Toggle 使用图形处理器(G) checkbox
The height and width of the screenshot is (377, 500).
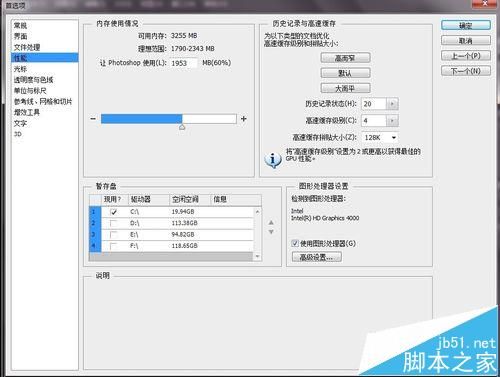(x=295, y=243)
